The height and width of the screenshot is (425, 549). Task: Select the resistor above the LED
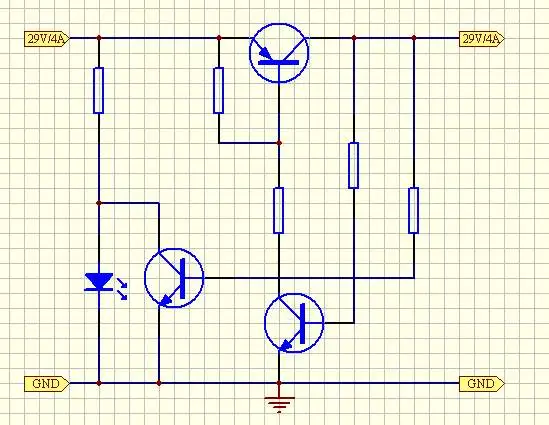tap(99, 90)
